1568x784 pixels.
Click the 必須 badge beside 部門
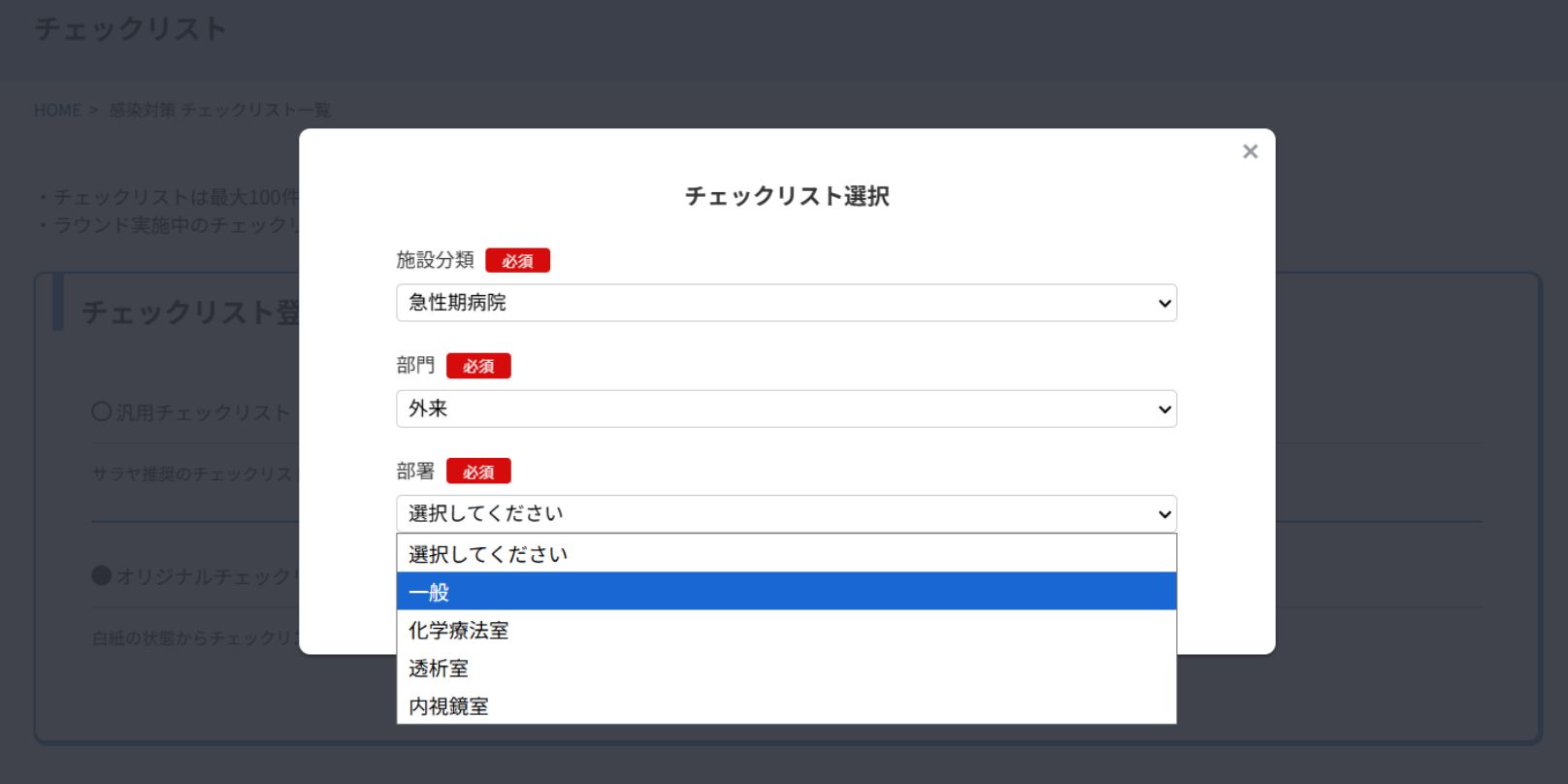(x=478, y=366)
